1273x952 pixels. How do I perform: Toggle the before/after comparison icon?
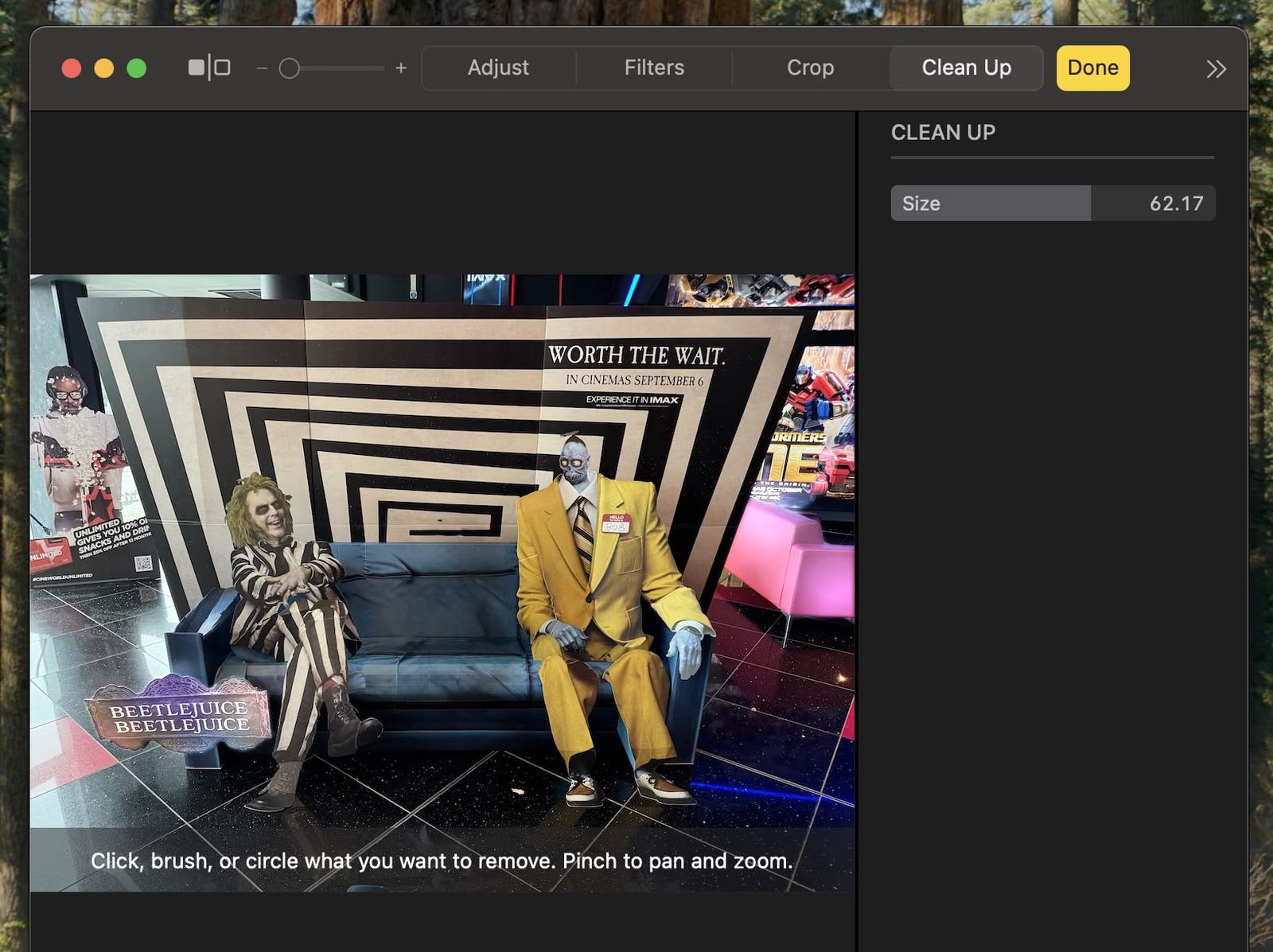tap(209, 68)
